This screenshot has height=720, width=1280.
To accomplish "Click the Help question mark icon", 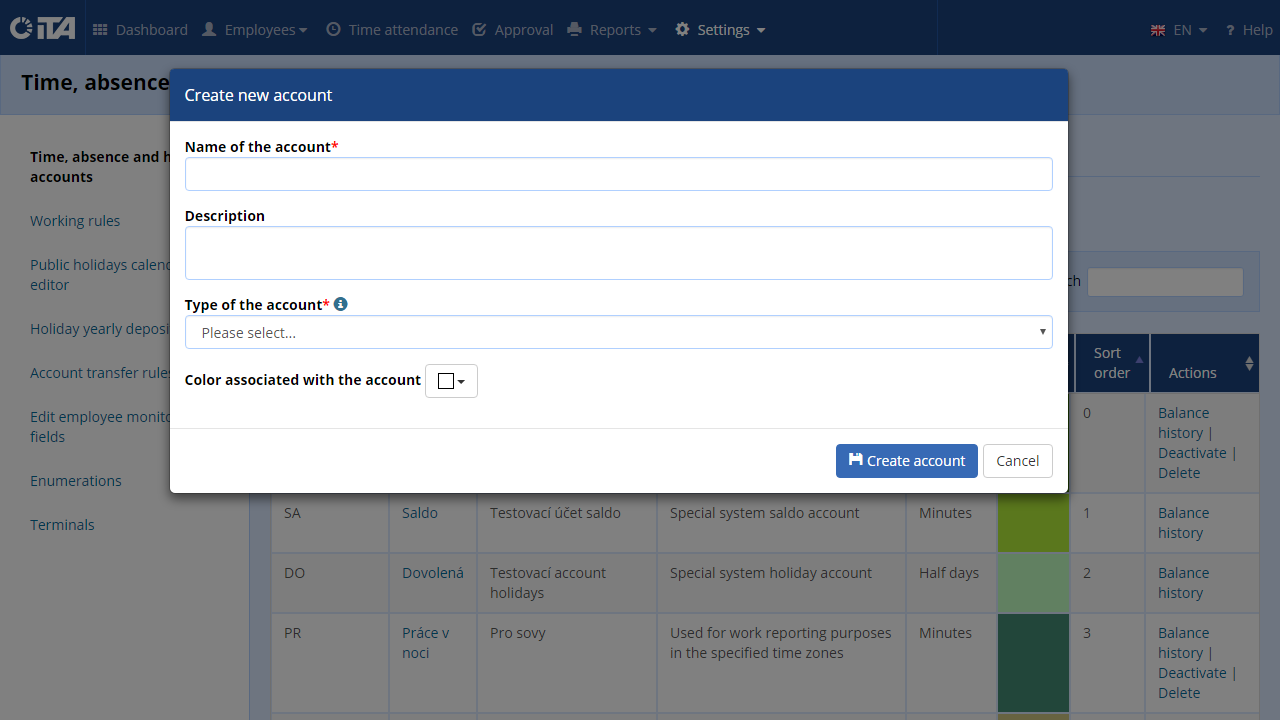I will pyautogui.click(x=1230, y=30).
